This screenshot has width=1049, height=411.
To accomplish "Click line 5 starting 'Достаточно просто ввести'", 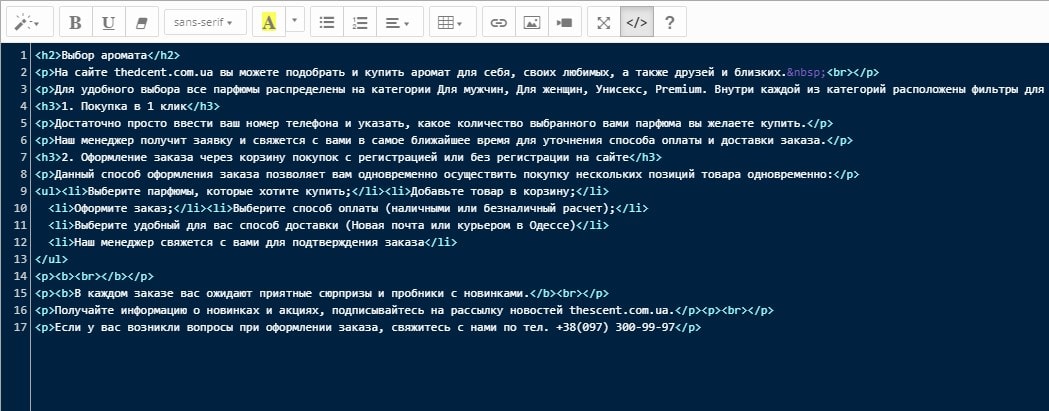I will (x=434, y=123).
